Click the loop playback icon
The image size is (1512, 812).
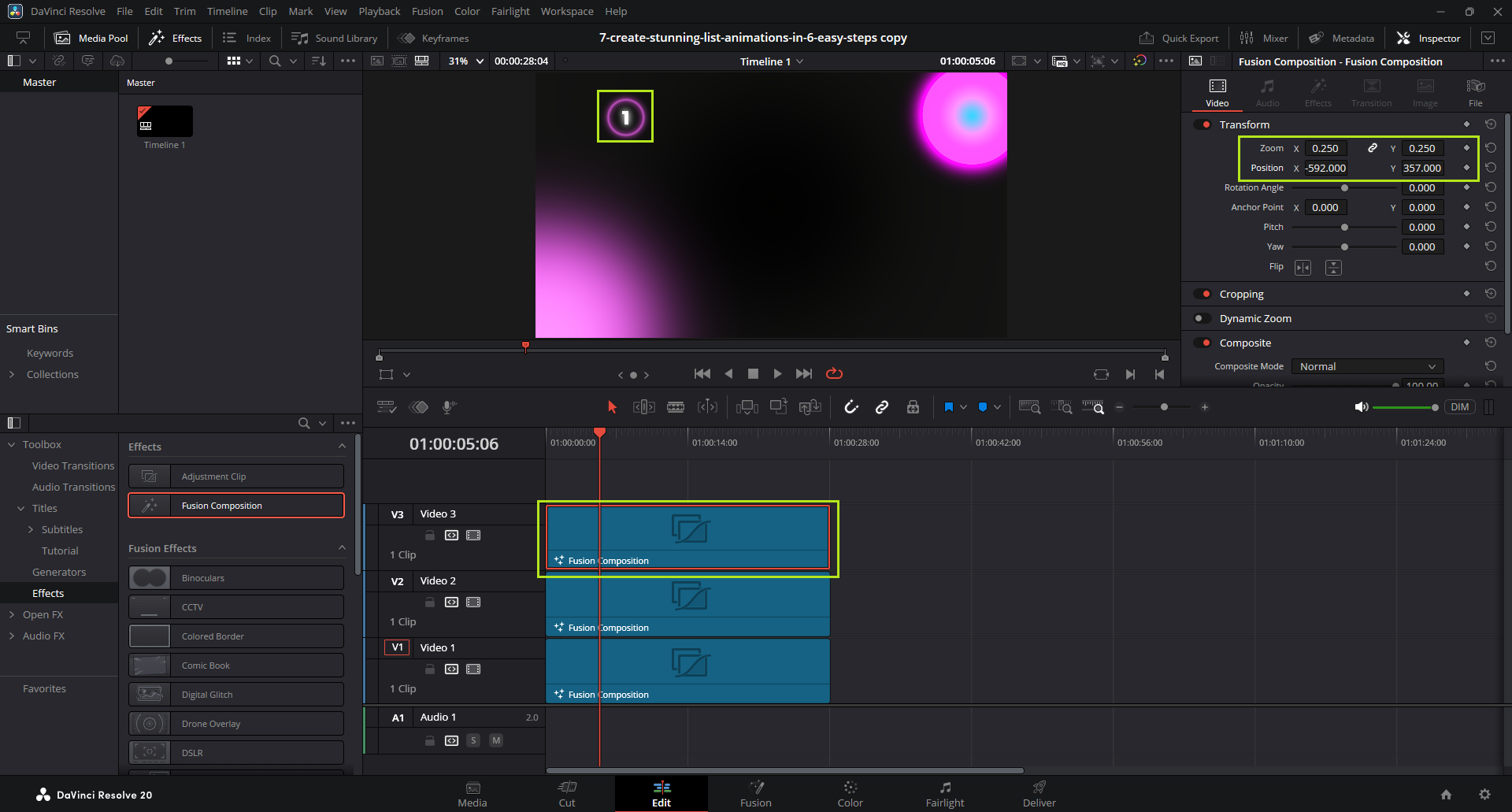click(834, 374)
